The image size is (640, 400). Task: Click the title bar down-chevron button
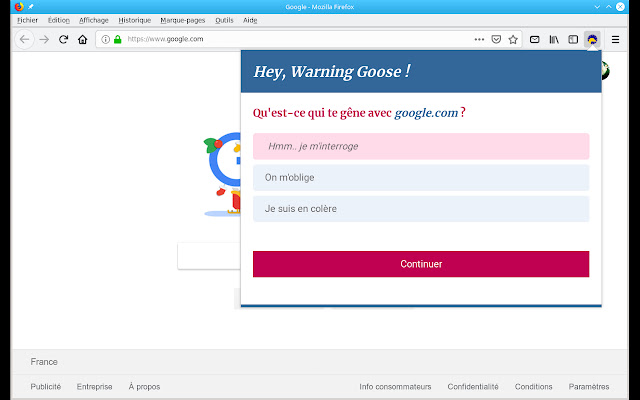pyautogui.click(x=597, y=7)
